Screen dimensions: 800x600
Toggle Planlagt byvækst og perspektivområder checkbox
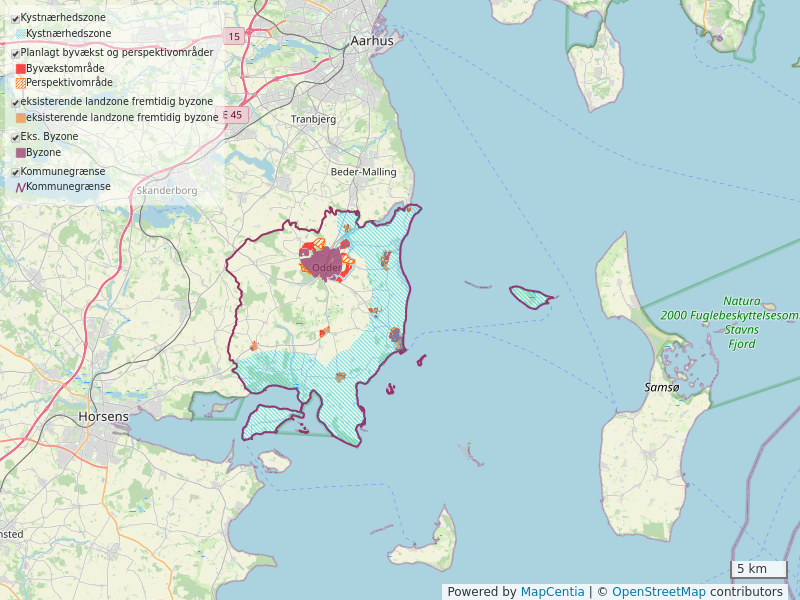[x=15, y=53]
